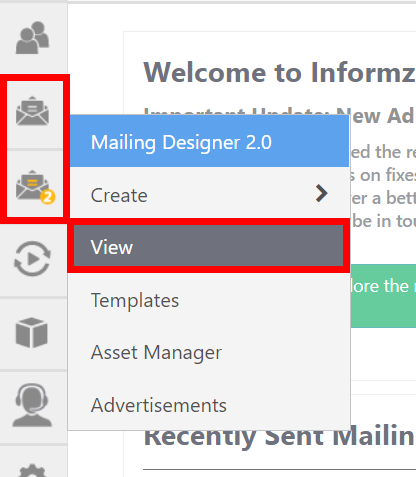Open the Contacts people icon in sidebar

tap(33, 38)
